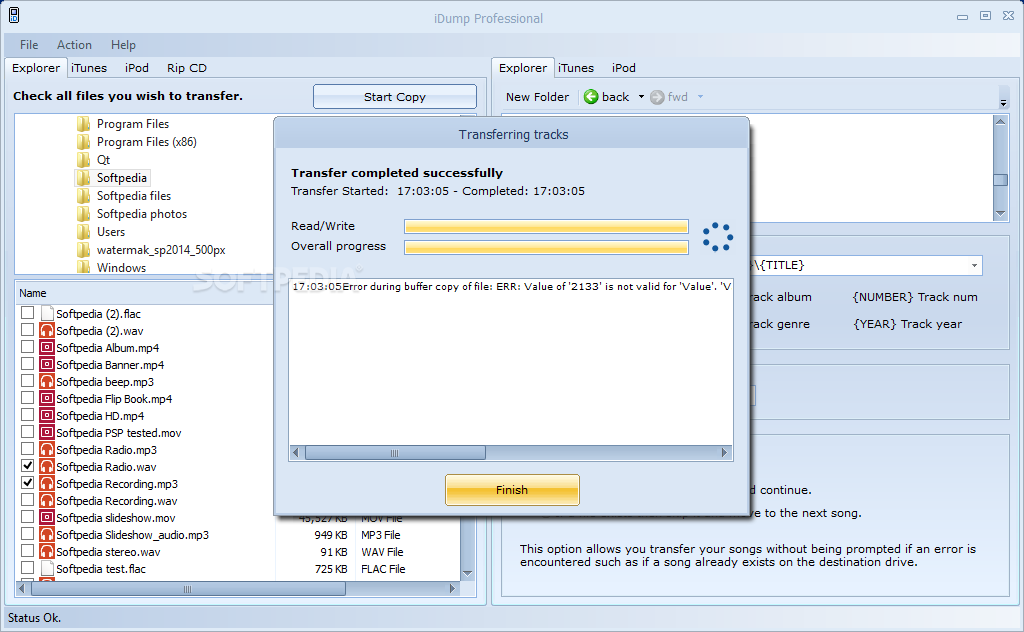Click the {NUMBER} Track num token
The width and height of the screenshot is (1024, 632).
(x=915, y=297)
